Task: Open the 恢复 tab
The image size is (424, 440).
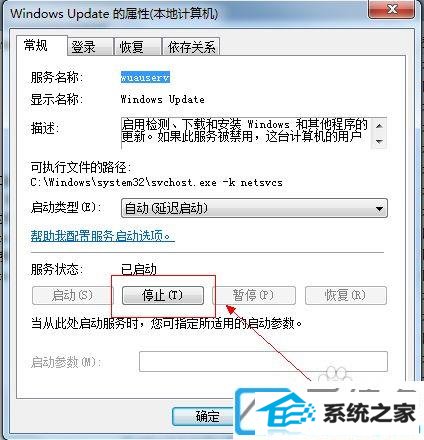Action: click(131, 47)
